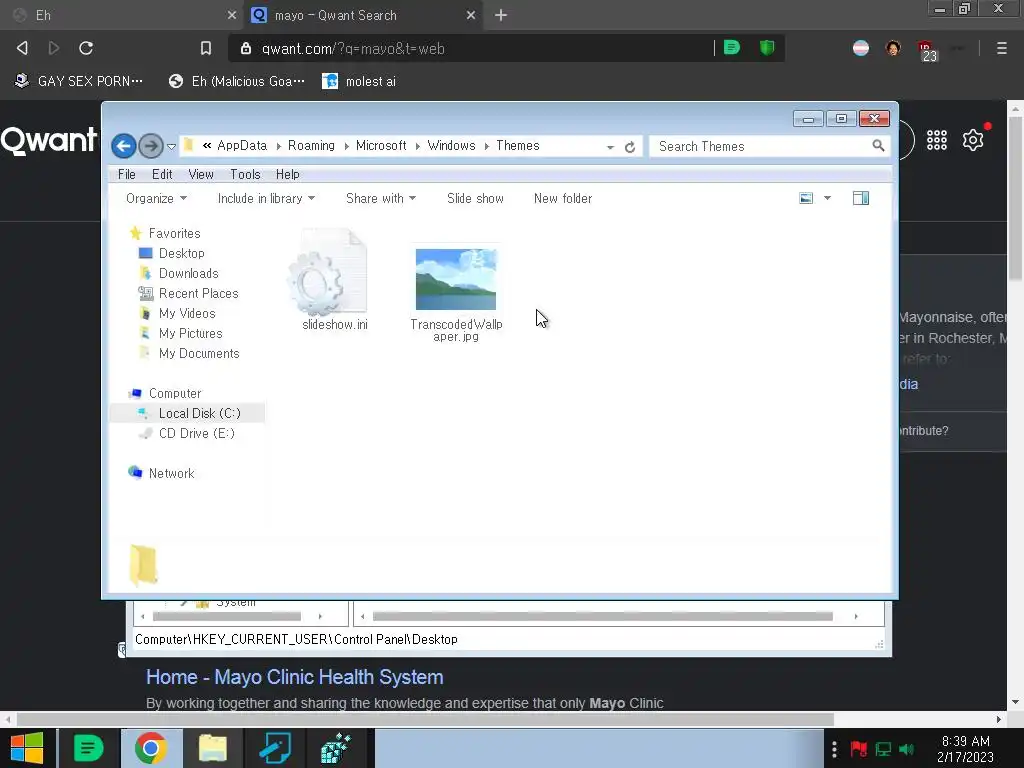The image size is (1024, 768).
Task: Open File Explorer from taskbar
Action: tap(212, 748)
